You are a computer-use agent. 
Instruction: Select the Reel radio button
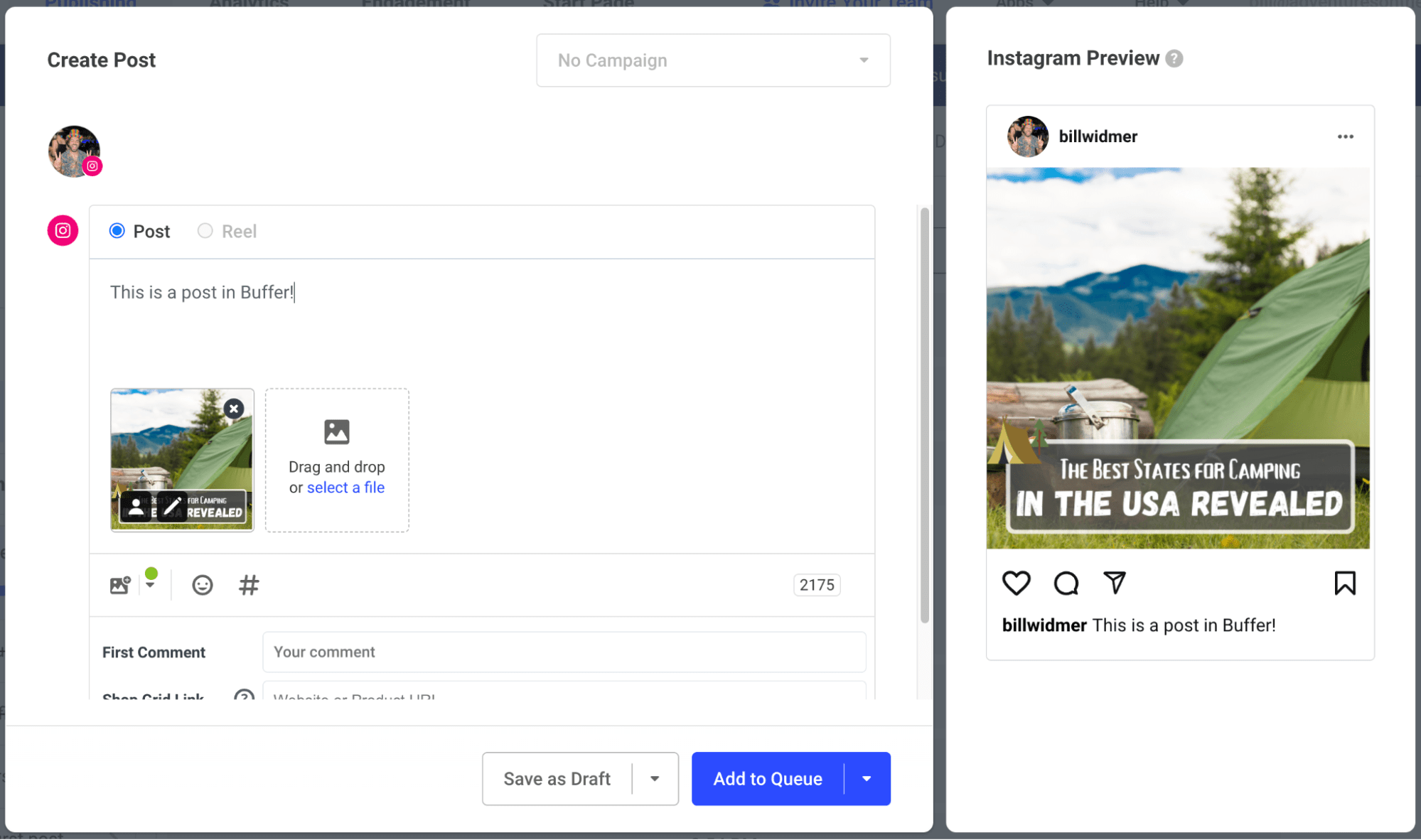205,231
